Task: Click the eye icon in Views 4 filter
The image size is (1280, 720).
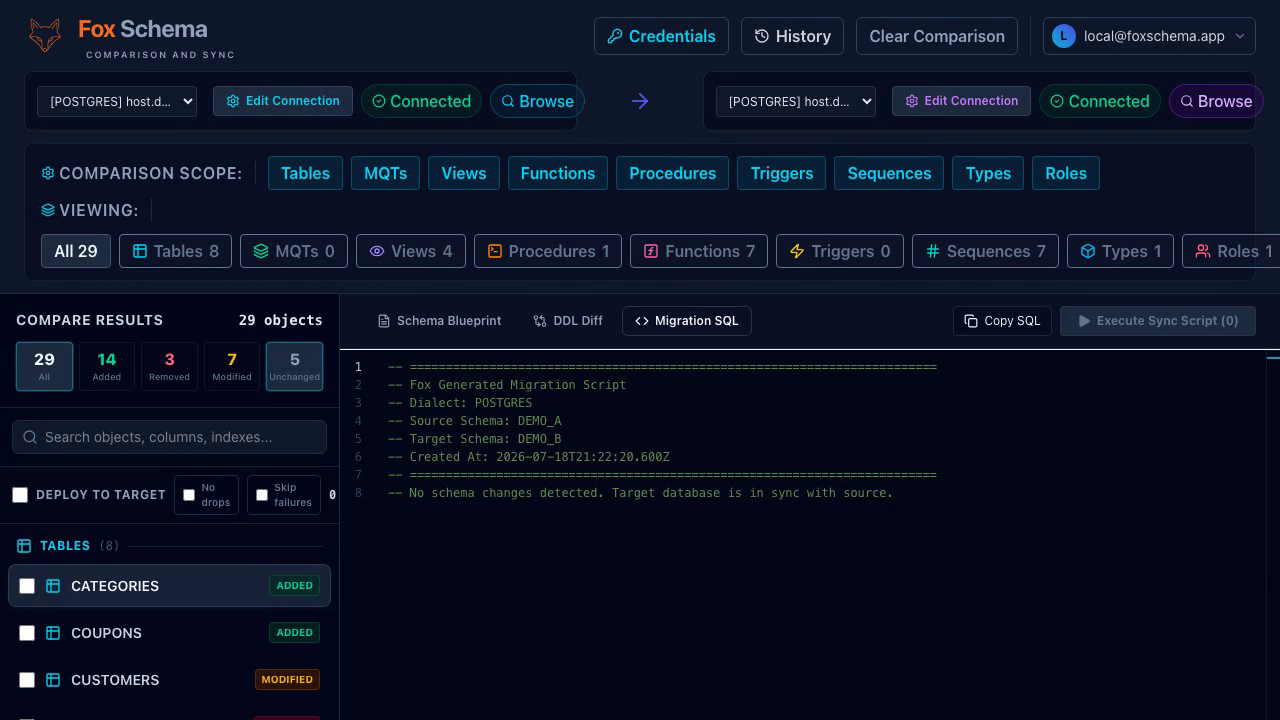Action: [377, 251]
